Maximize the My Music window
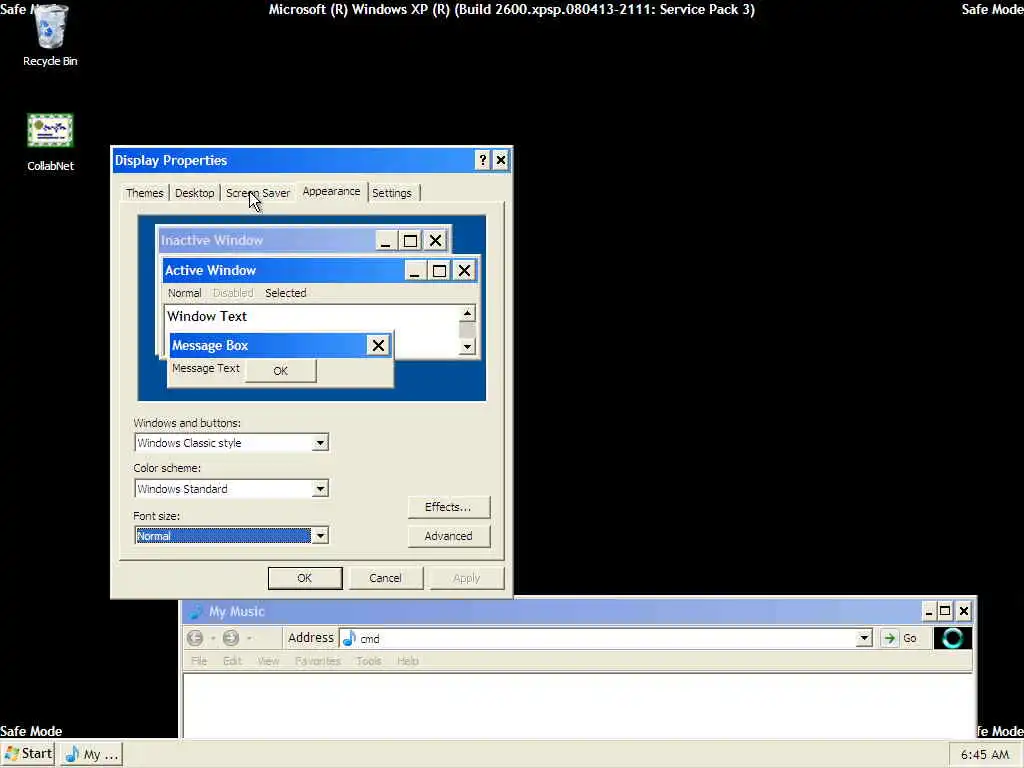Screen dimensions: 1024x768 click(945, 611)
